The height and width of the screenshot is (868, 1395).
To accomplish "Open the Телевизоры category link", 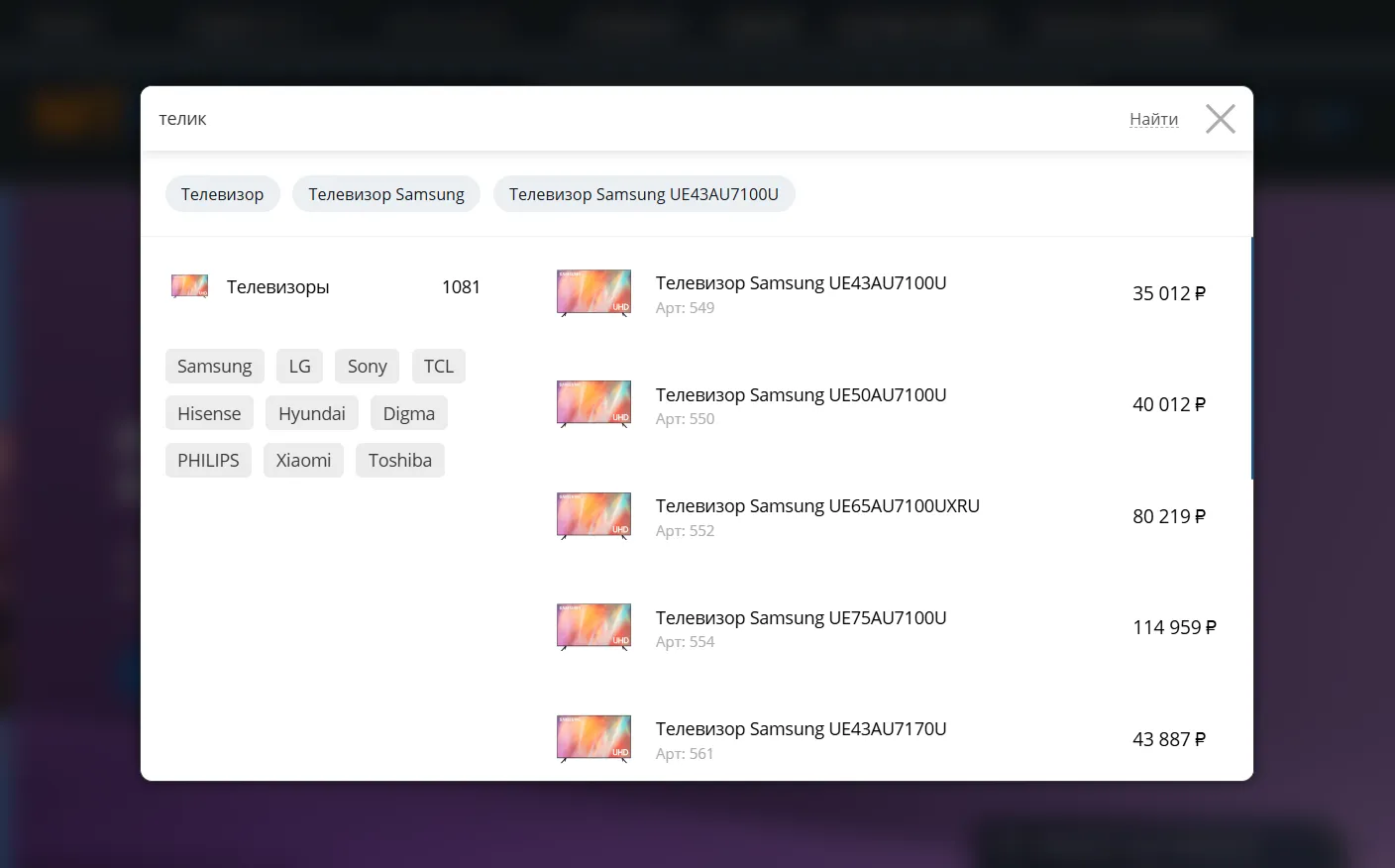I will click(x=277, y=287).
